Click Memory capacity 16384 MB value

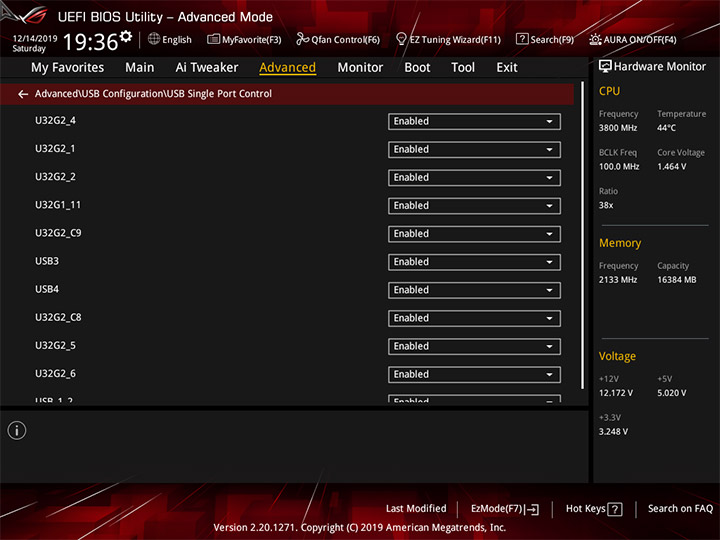click(x=677, y=280)
